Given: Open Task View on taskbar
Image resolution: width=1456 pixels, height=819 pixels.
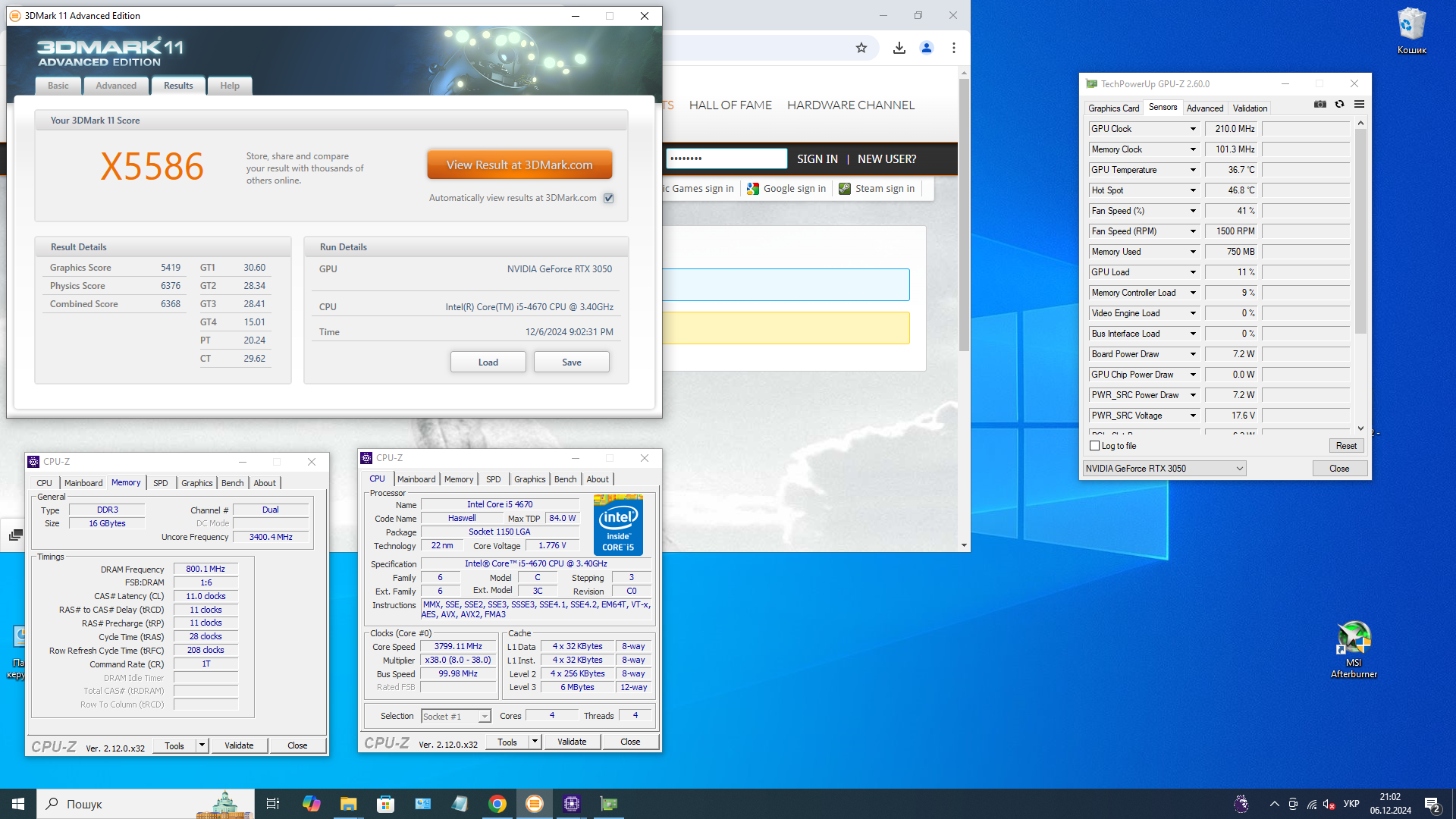Looking at the screenshot, I should point(273,804).
